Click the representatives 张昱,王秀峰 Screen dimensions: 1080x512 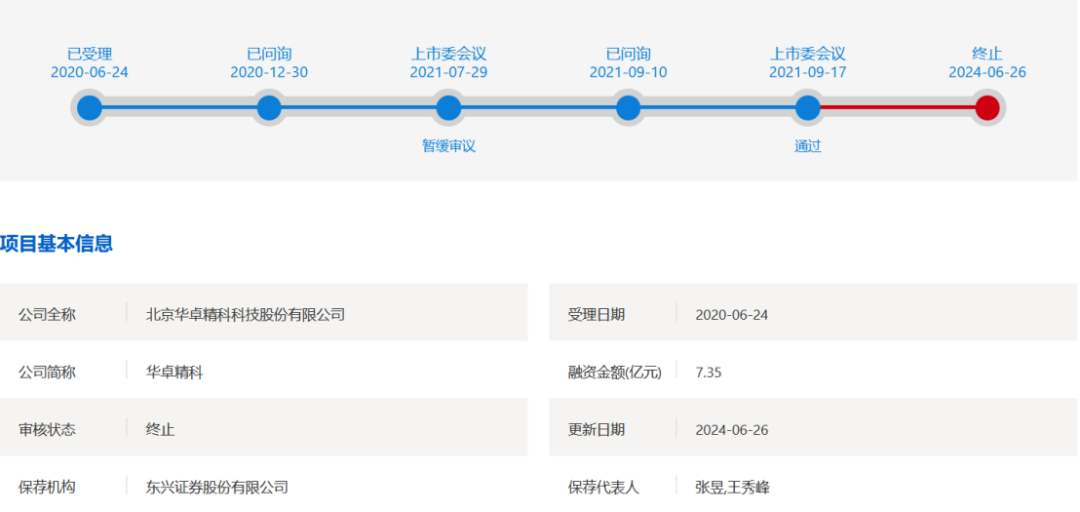coord(732,488)
